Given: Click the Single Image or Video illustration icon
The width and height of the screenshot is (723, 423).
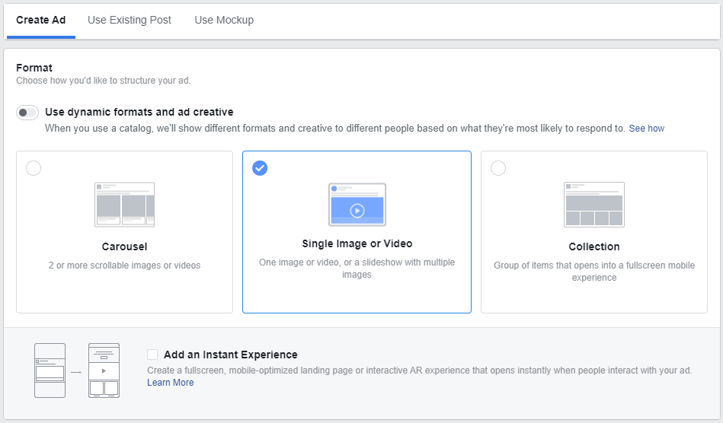Looking at the screenshot, I should [x=357, y=204].
